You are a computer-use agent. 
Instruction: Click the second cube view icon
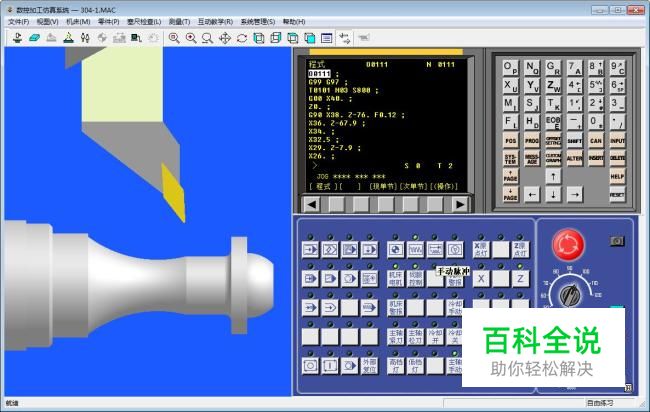coord(276,38)
